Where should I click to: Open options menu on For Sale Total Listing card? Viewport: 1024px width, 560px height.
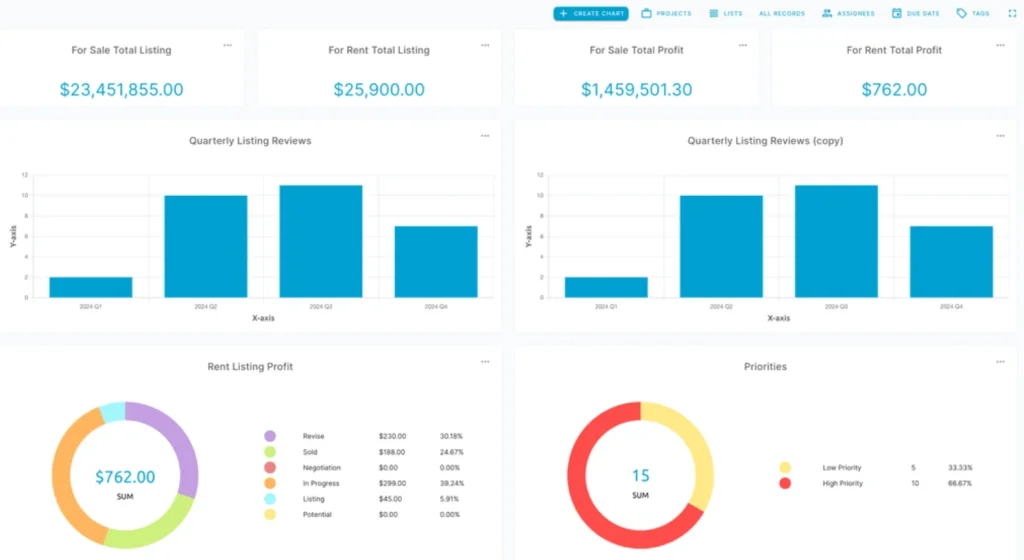[228, 45]
